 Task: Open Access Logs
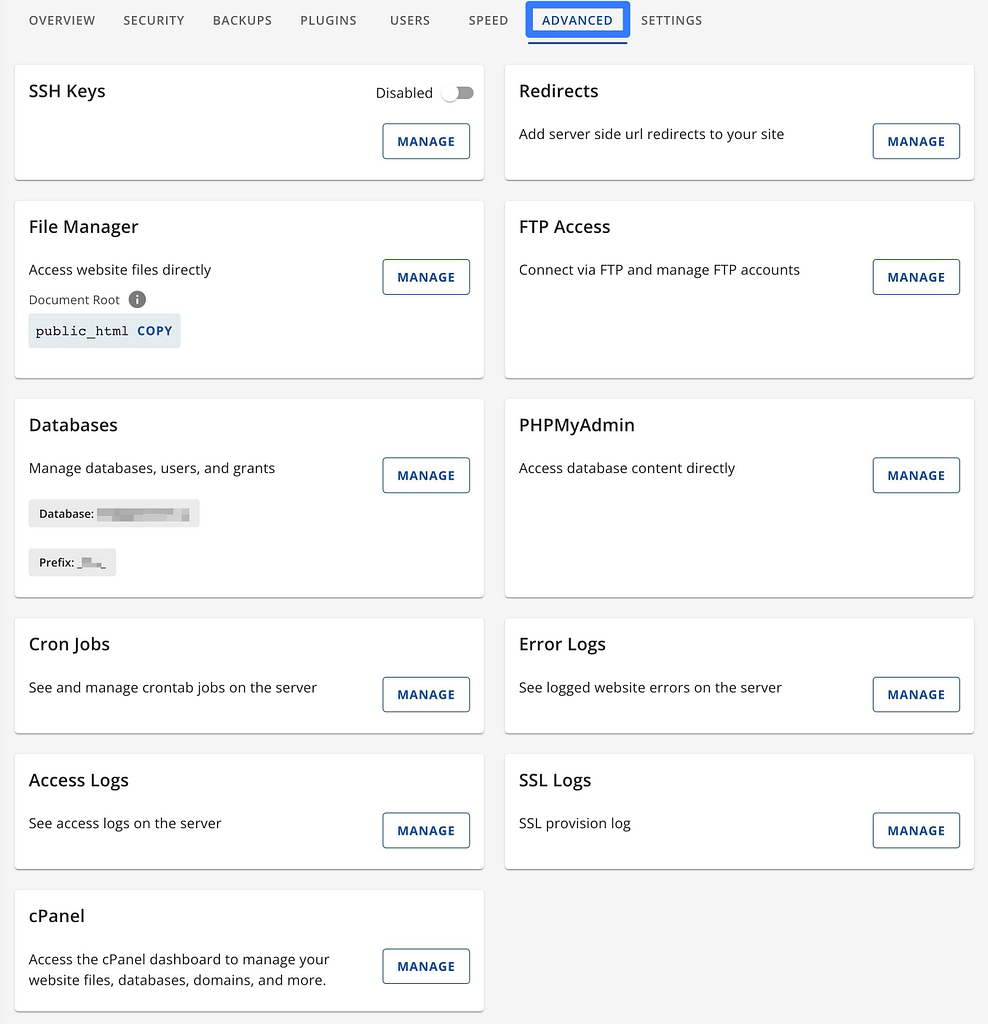coord(426,830)
